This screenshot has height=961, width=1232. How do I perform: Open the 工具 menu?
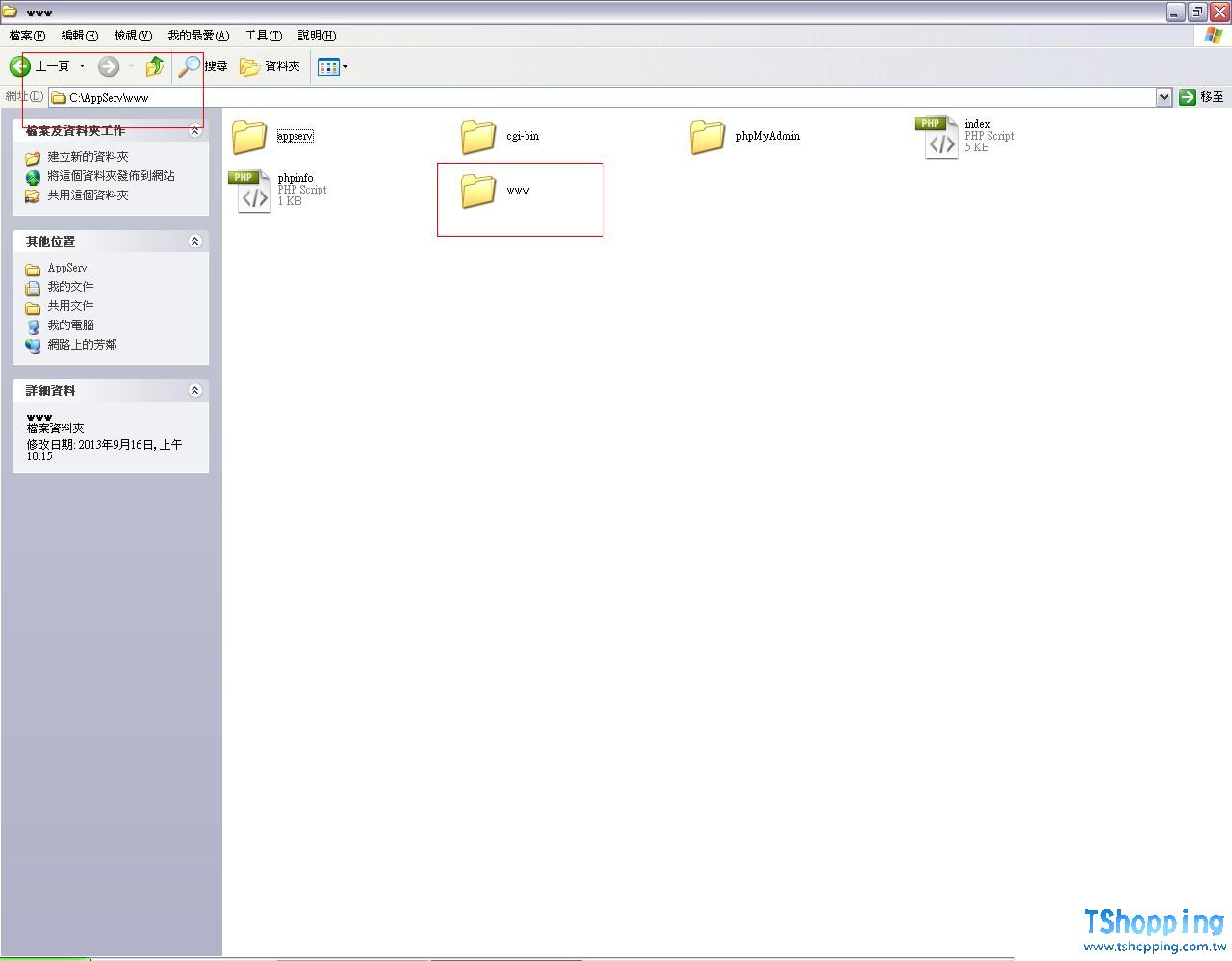[263, 36]
